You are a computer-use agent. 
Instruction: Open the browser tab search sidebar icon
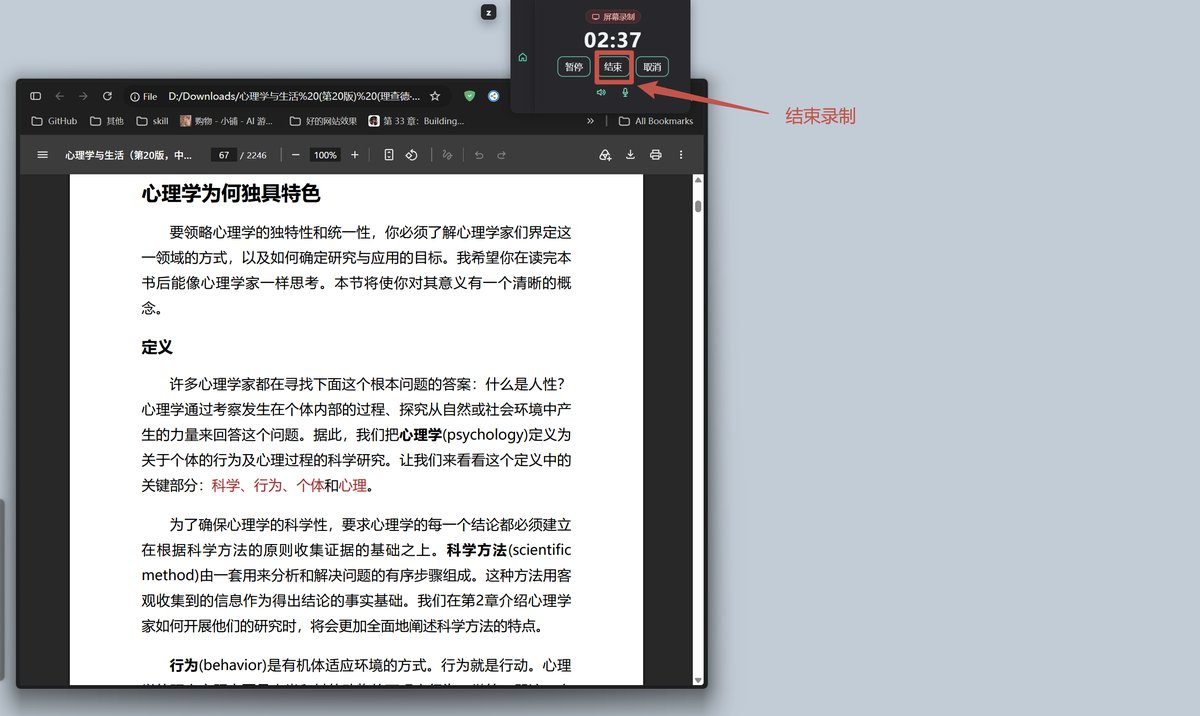tap(36, 96)
